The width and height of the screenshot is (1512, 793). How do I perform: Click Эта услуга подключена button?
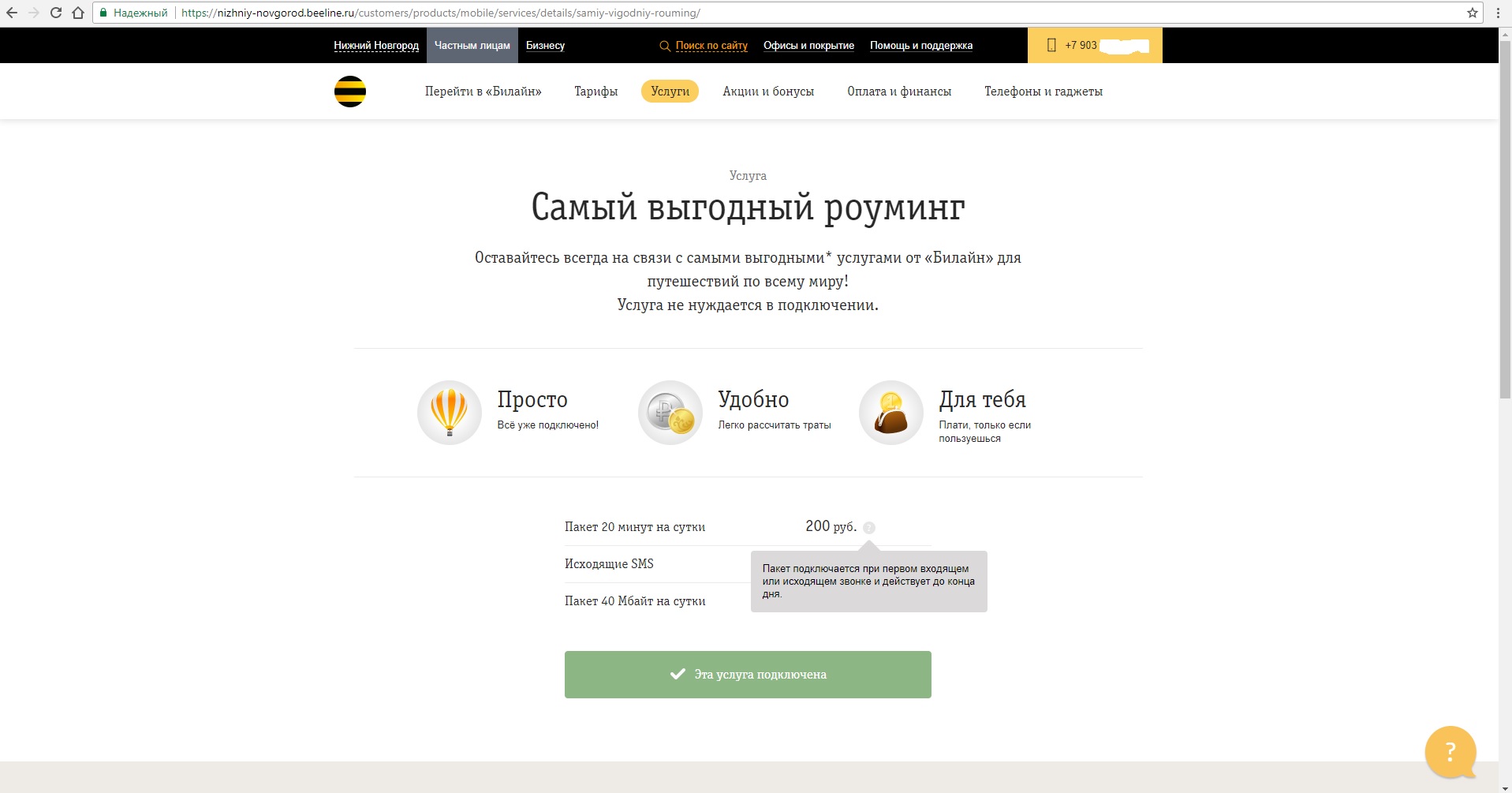[x=748, y=675]
